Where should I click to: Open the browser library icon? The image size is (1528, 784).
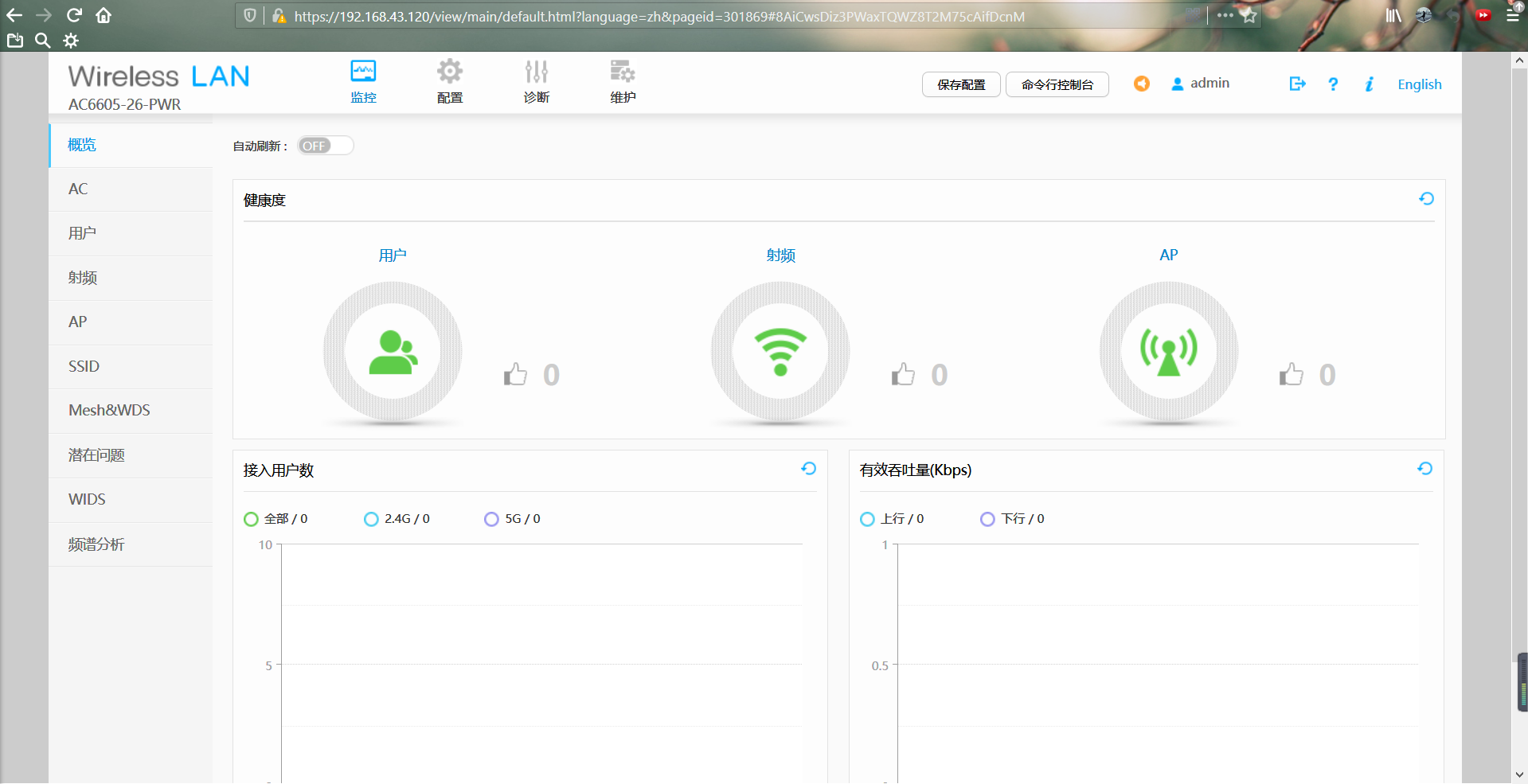tap(1393, 15)
